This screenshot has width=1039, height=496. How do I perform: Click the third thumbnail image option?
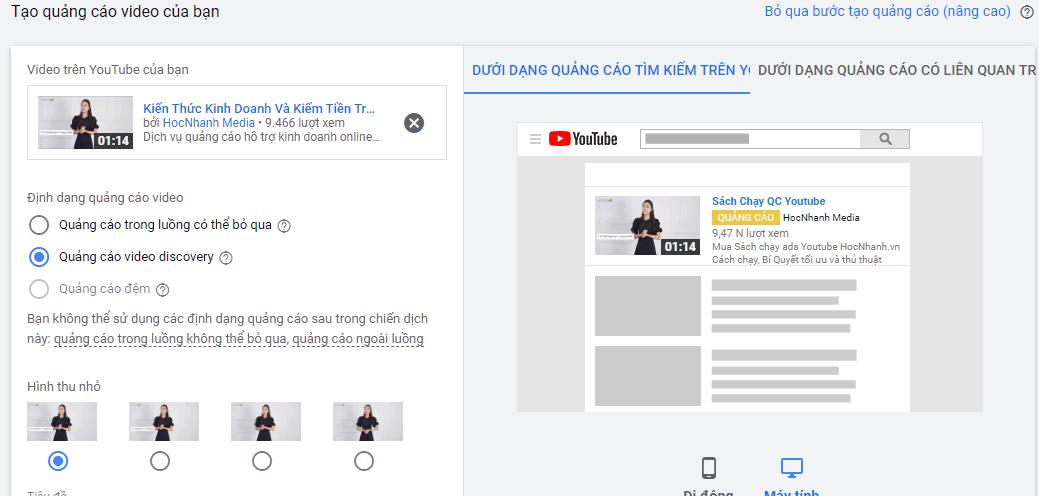(x=265, y=422)
